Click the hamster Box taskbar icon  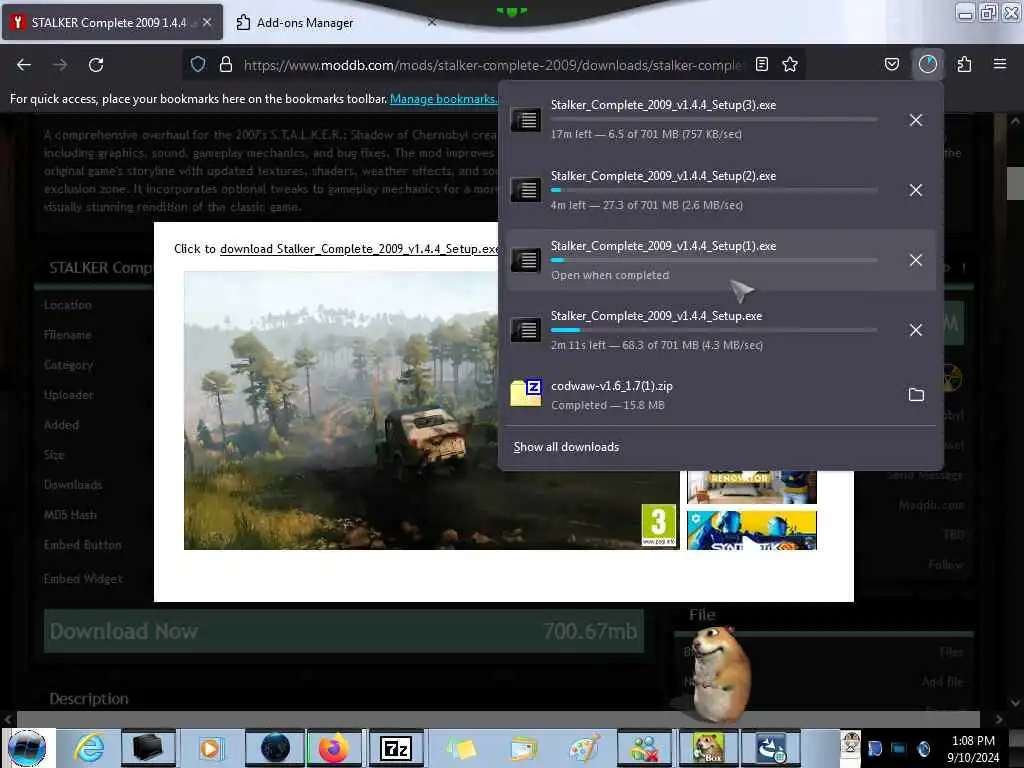click(x=709, y=748)
